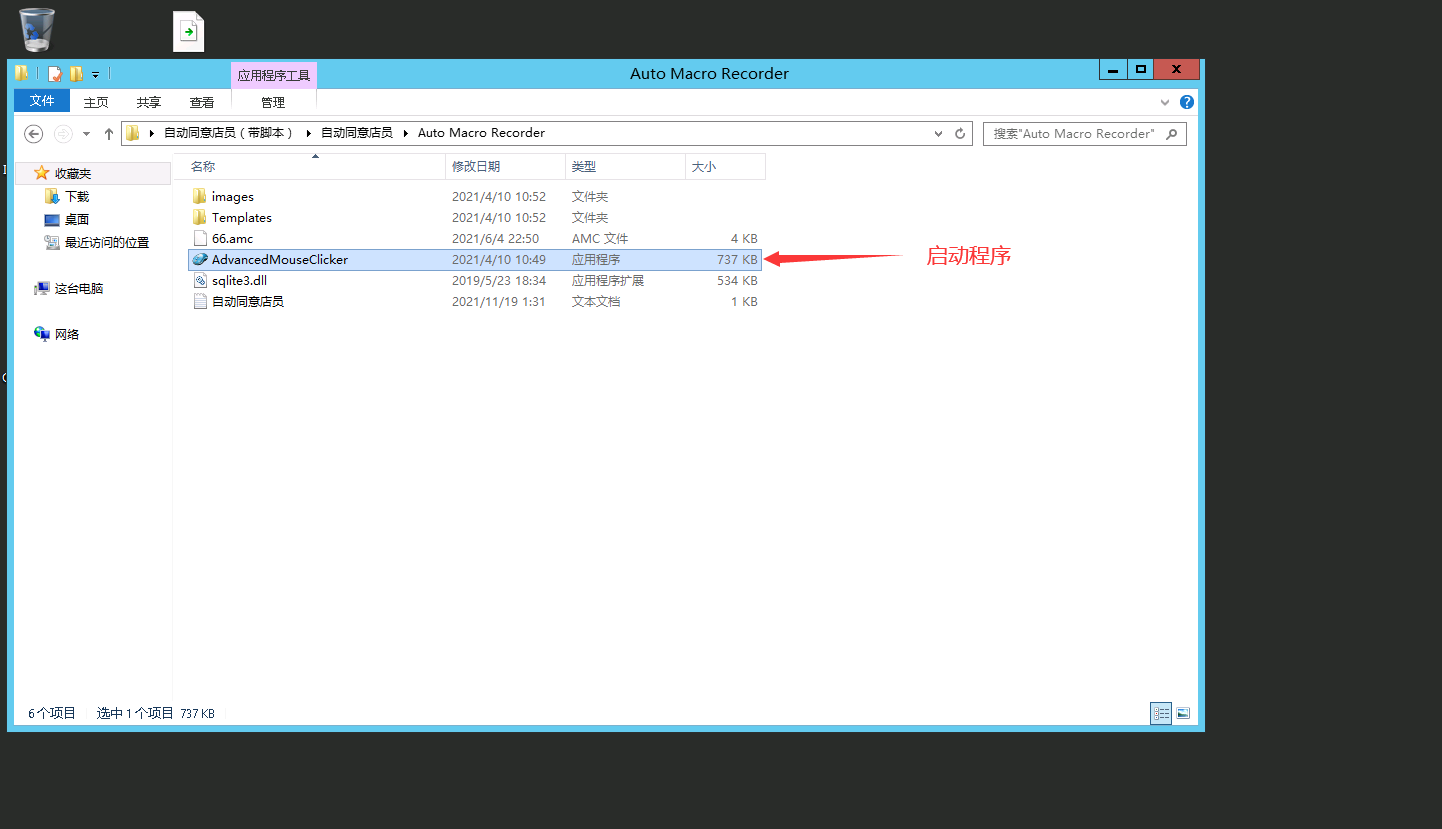Open Customize Quick Access Toolbar dropdown
Viewport: 1442px width, 829px height.
[96, 74]
